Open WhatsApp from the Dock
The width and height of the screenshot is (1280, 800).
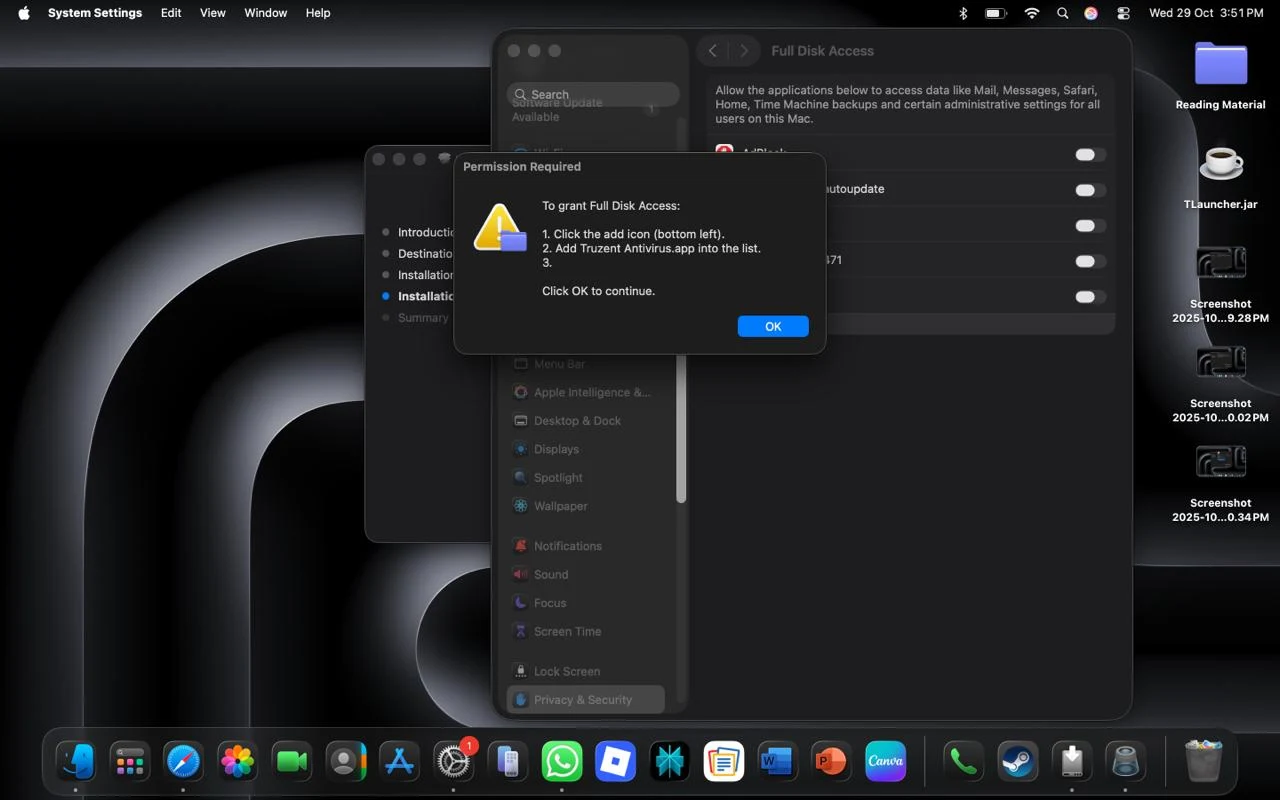coord(562,762)
